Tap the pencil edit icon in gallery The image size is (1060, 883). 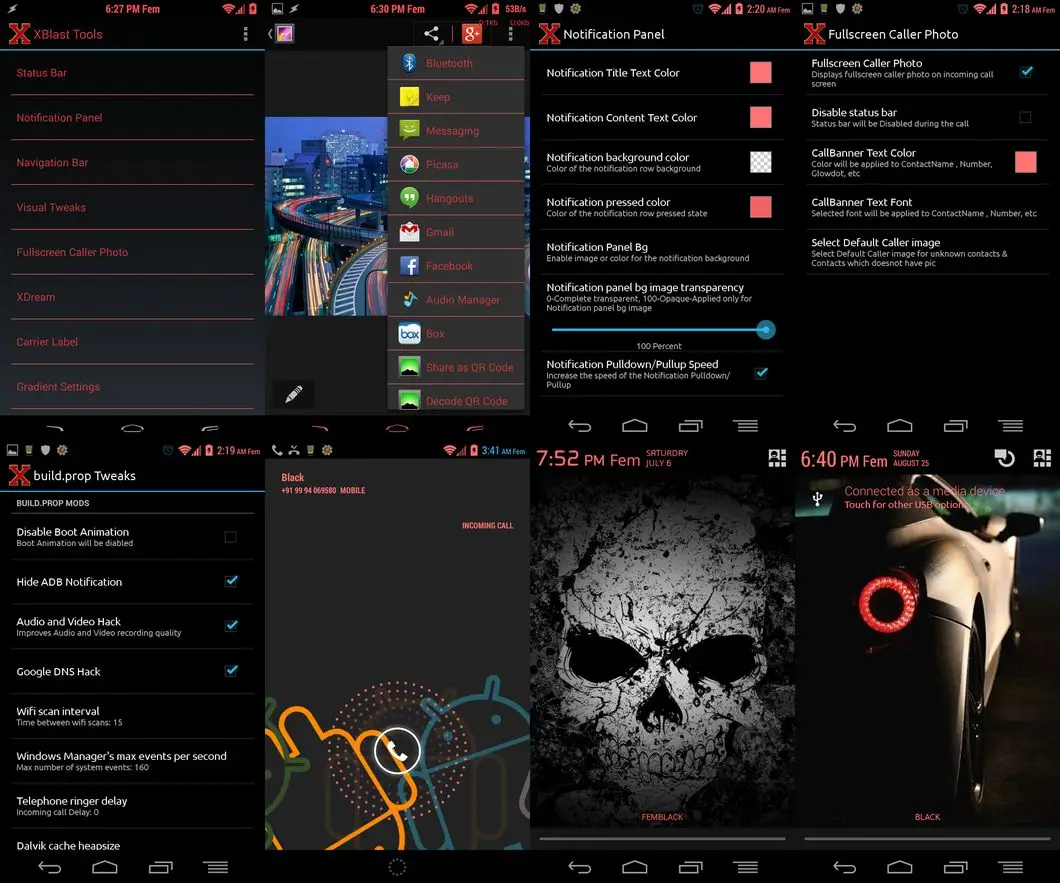293,394
